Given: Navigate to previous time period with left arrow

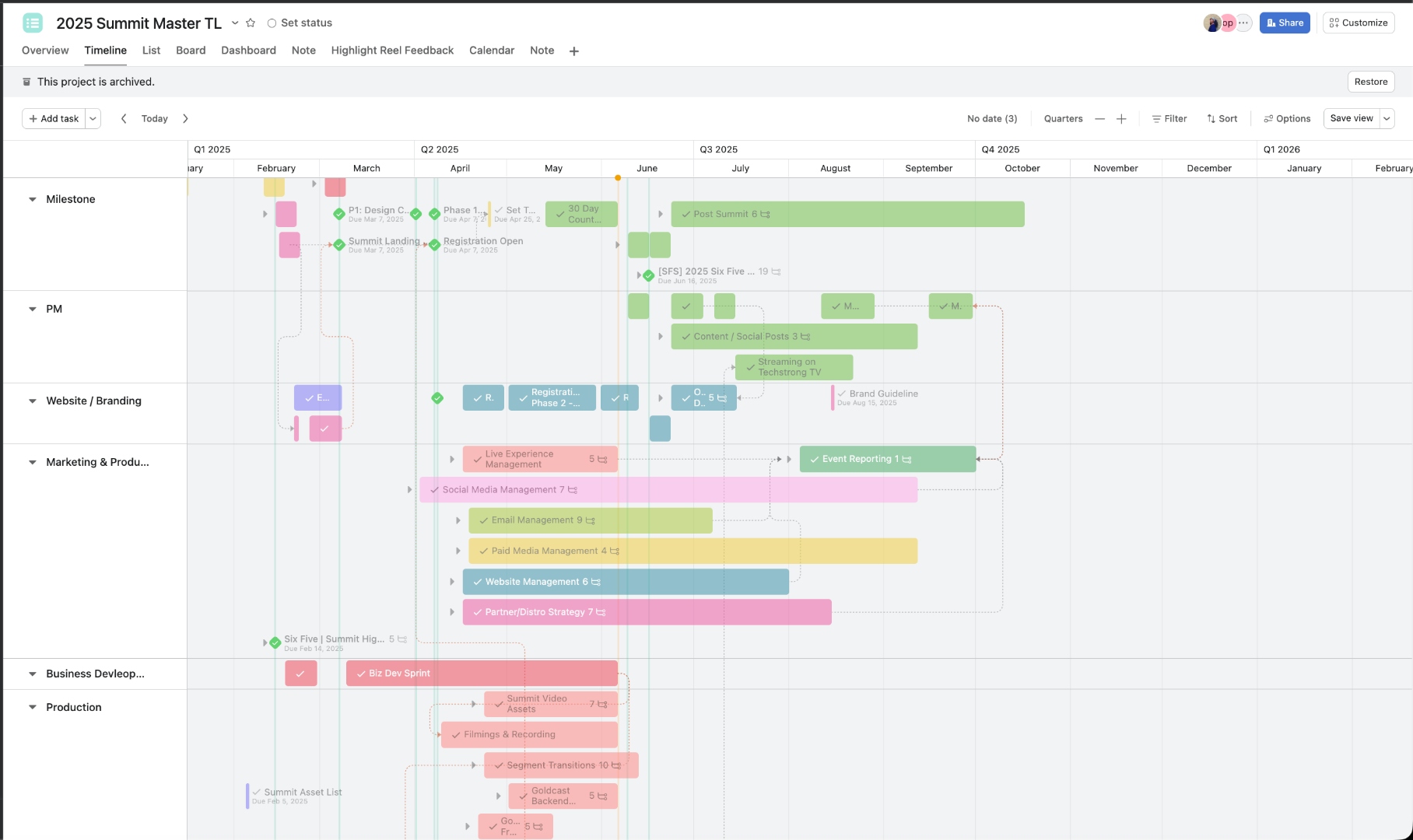Looking at the screenshot, I should (x=124, y=118).
